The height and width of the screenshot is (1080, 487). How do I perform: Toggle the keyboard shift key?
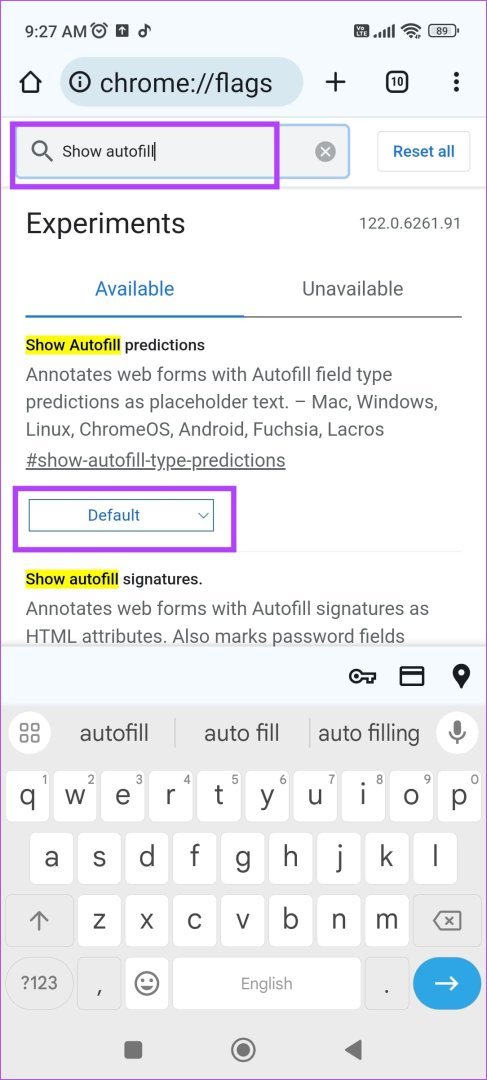[x=39, y=921]
